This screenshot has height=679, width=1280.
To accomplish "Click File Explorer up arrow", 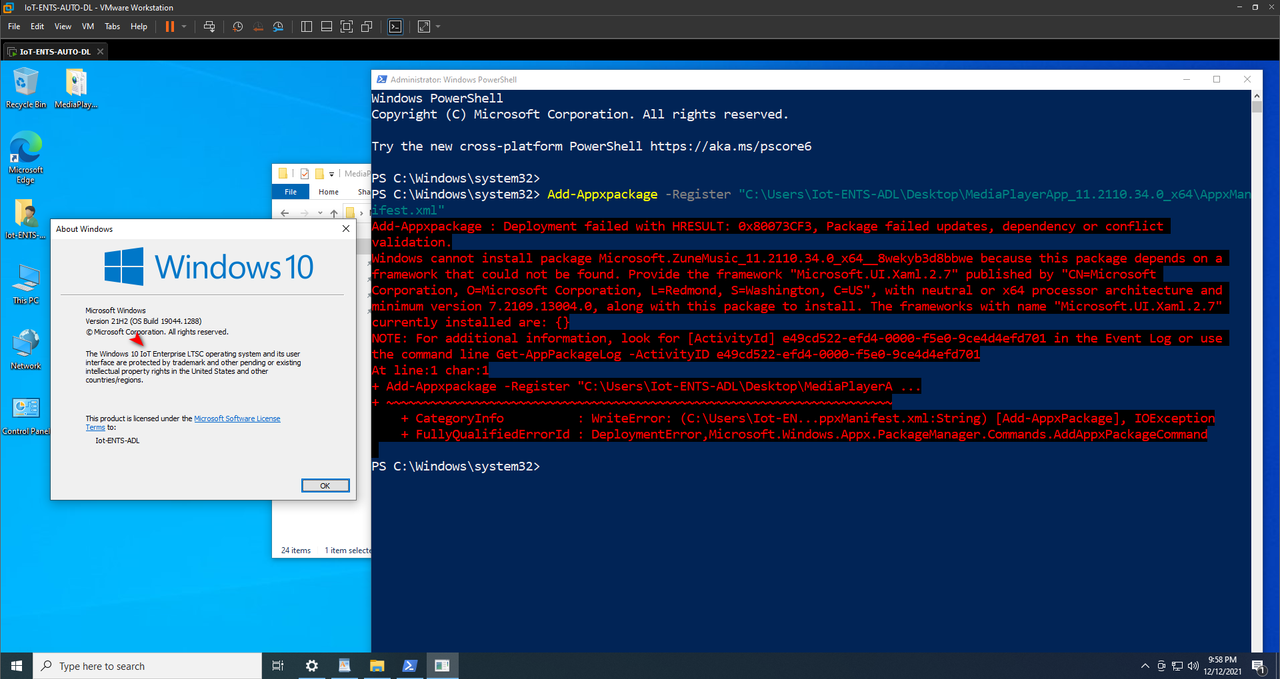I will (x=332, y=213).
